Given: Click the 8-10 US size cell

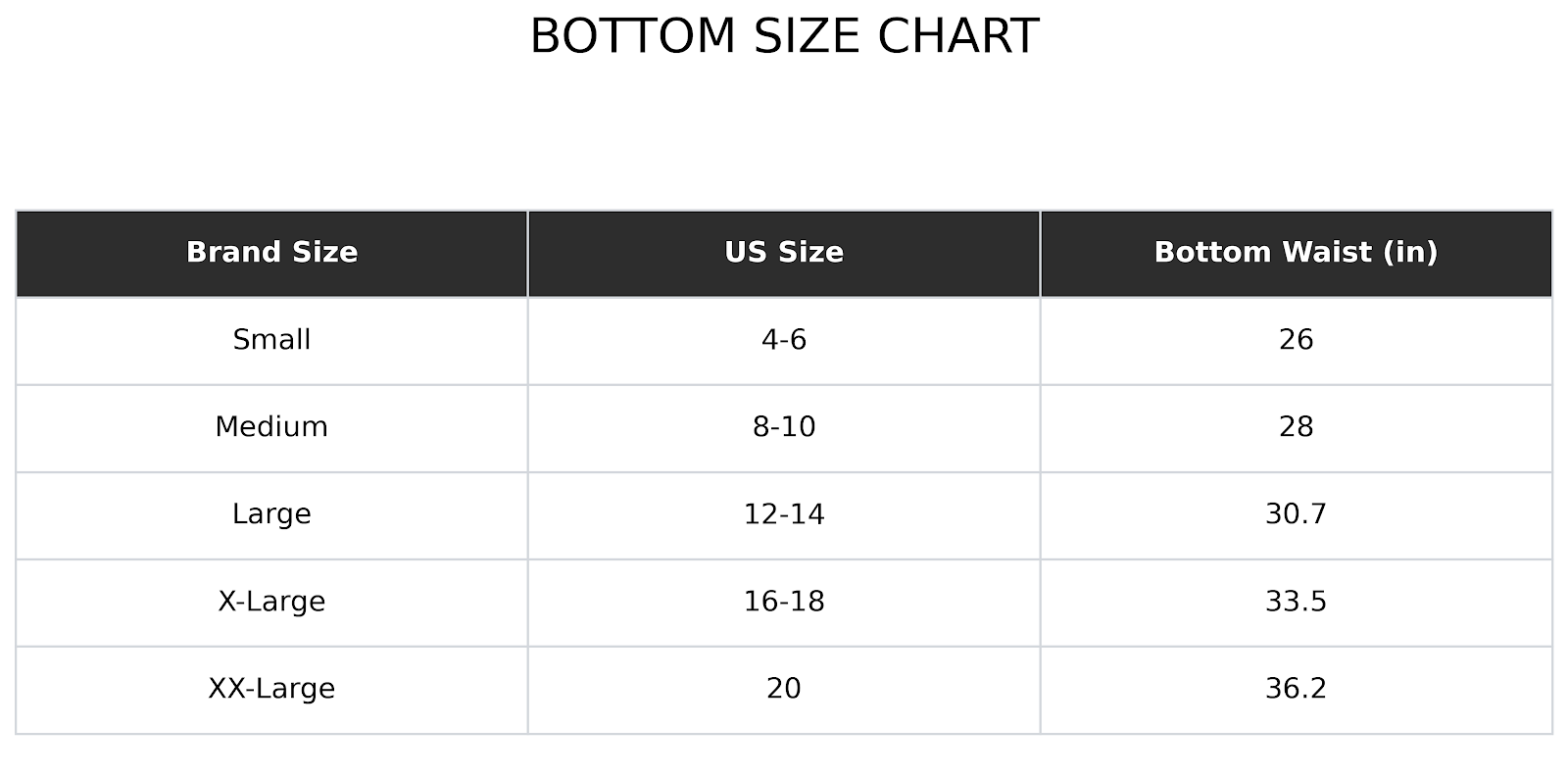Looking at the screenshot, I should (x=784, y=427).
